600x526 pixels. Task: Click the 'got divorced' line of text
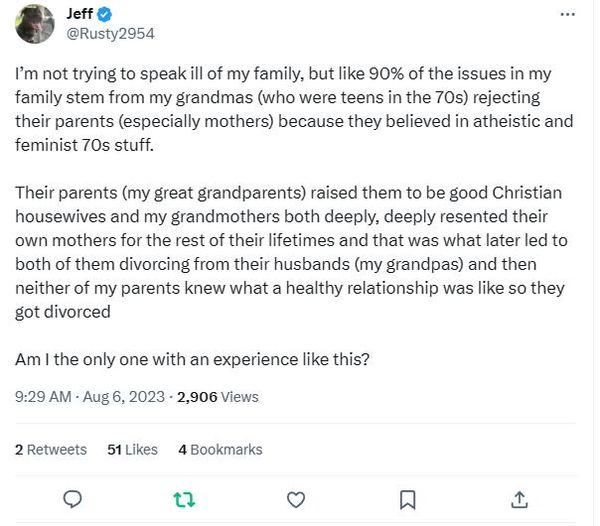(x=62, y=311)
